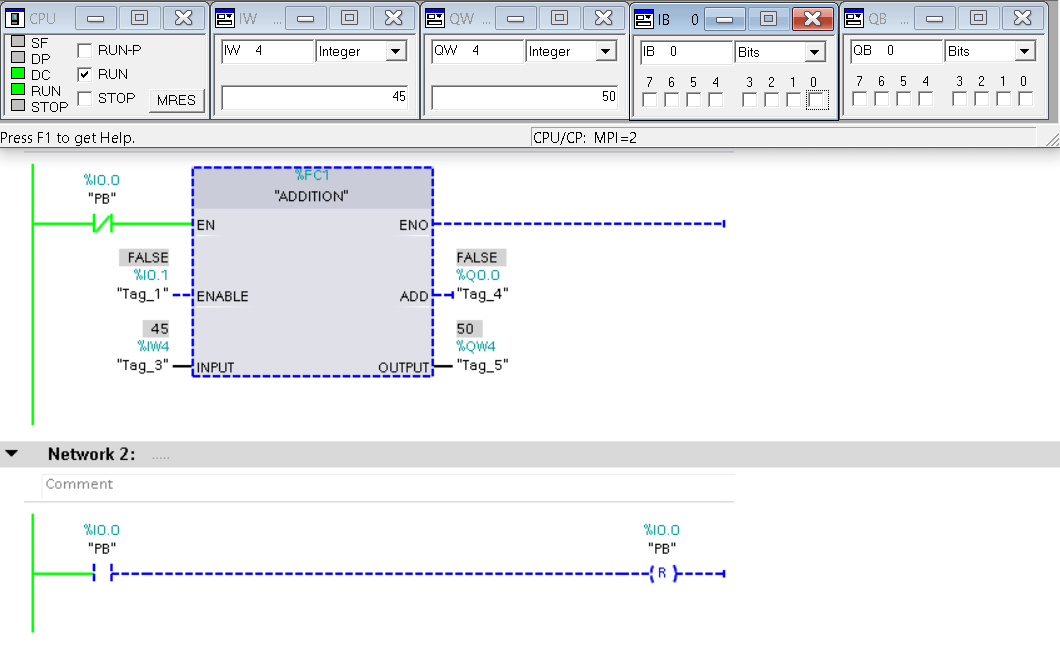1060x647 pixels.
Task: Minimize the IW window
Action: tap(306, 18)
